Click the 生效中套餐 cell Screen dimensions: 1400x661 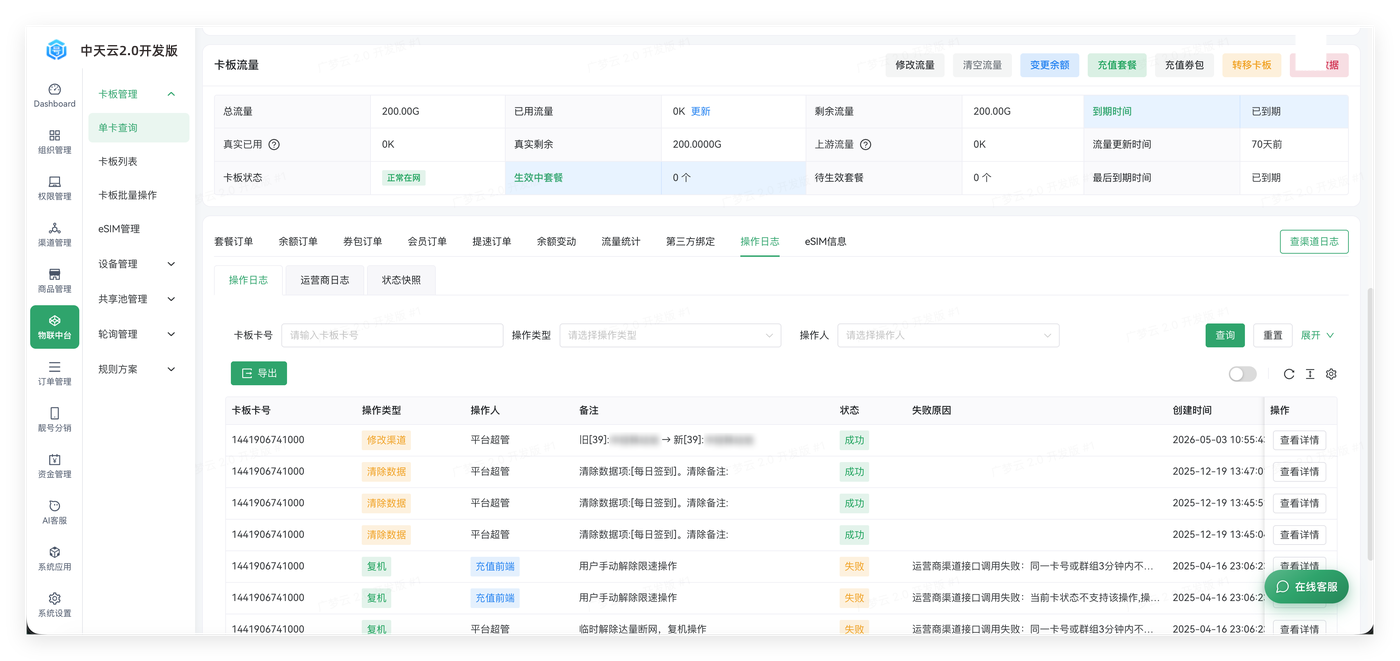click(582, 177)
